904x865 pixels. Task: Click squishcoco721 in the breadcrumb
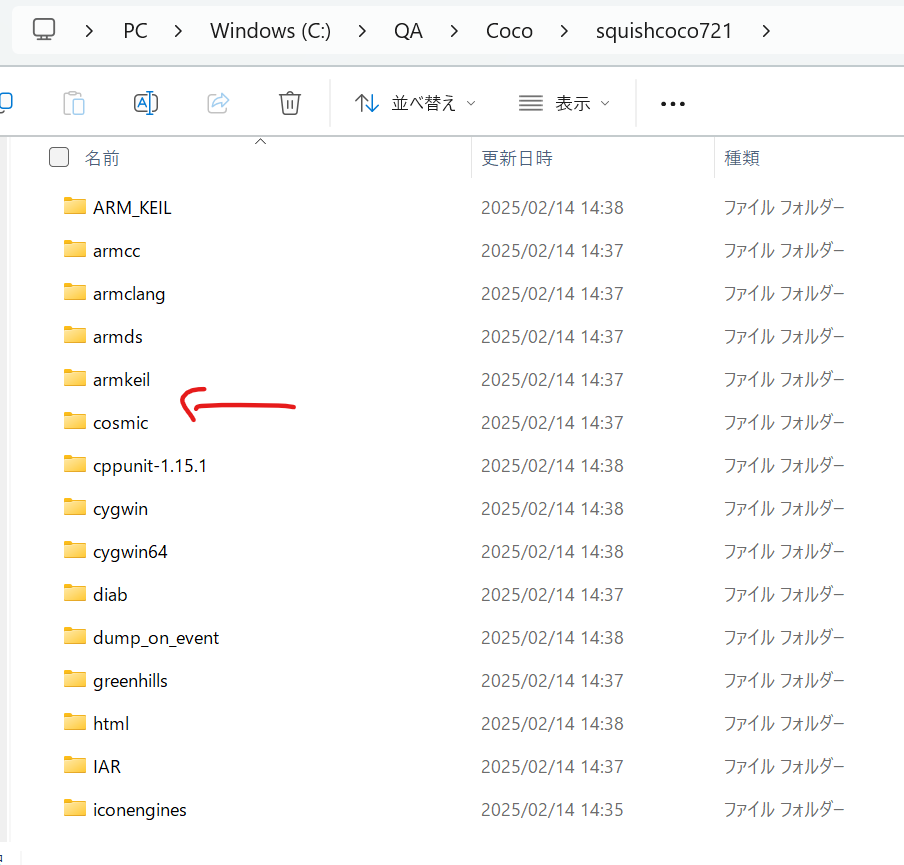click(664, 31)
